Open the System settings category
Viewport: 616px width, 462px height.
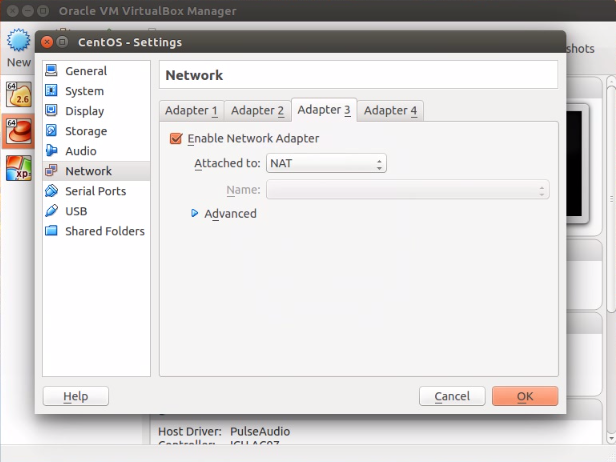click(x=96, y=91)
